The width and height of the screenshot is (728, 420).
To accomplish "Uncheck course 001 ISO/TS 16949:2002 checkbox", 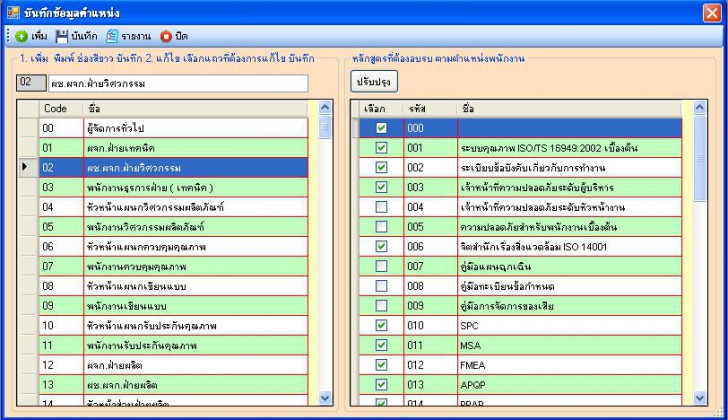I will tap(381, 148).
